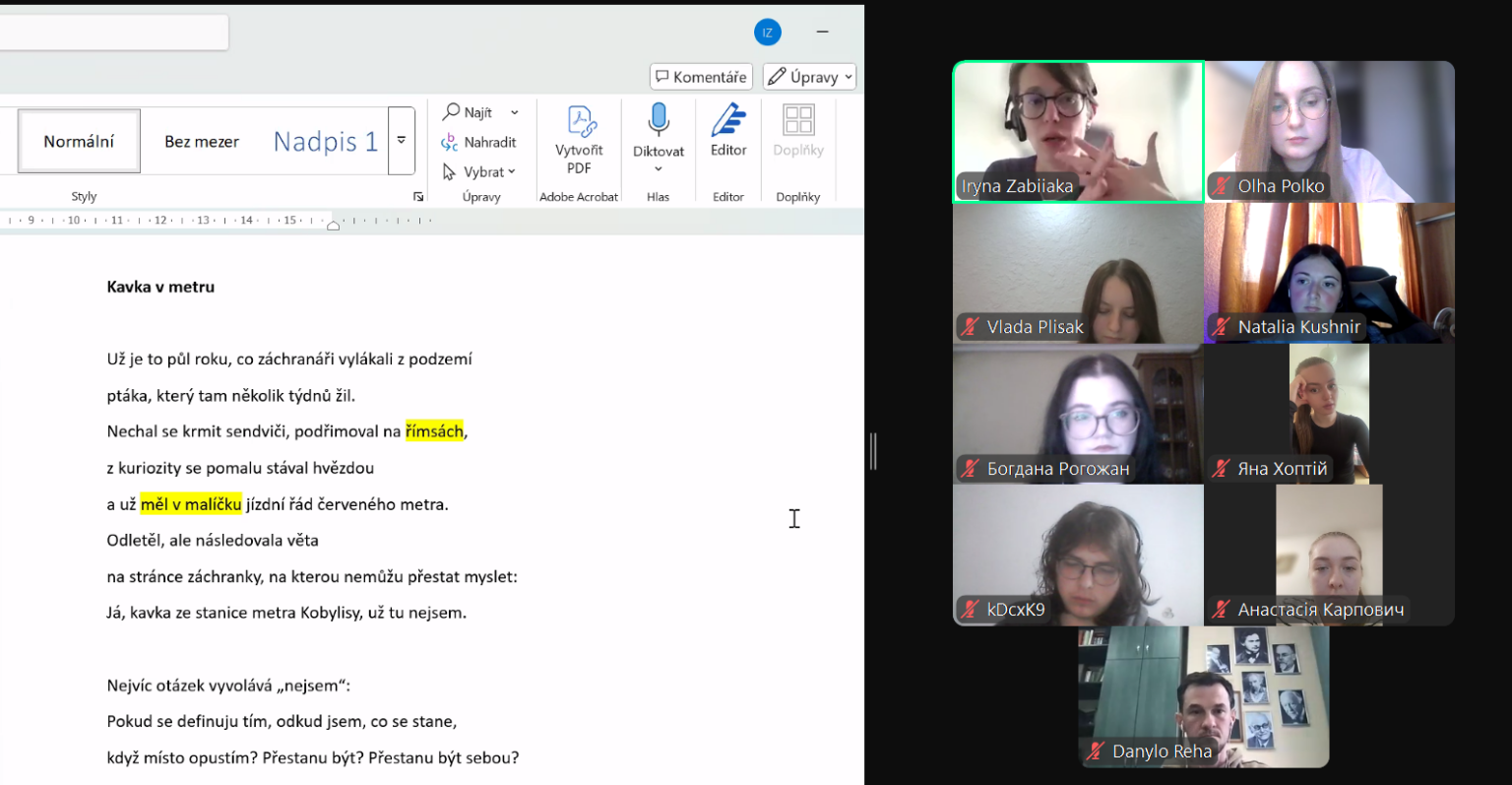Choose the Nadpis 1 heading style

coord(325,141)
